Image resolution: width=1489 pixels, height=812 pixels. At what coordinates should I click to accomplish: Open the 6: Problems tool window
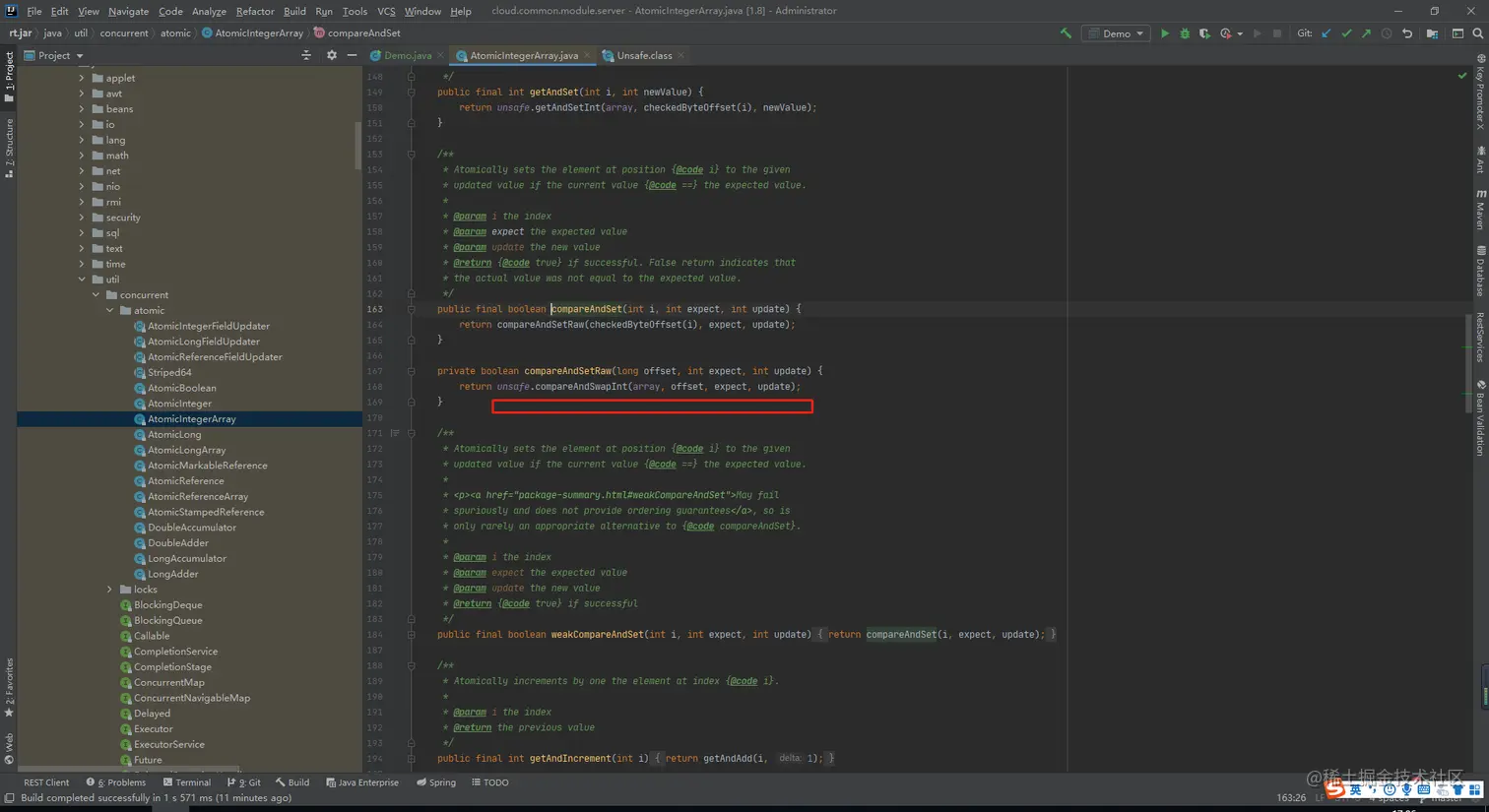(x=116, y=782)
